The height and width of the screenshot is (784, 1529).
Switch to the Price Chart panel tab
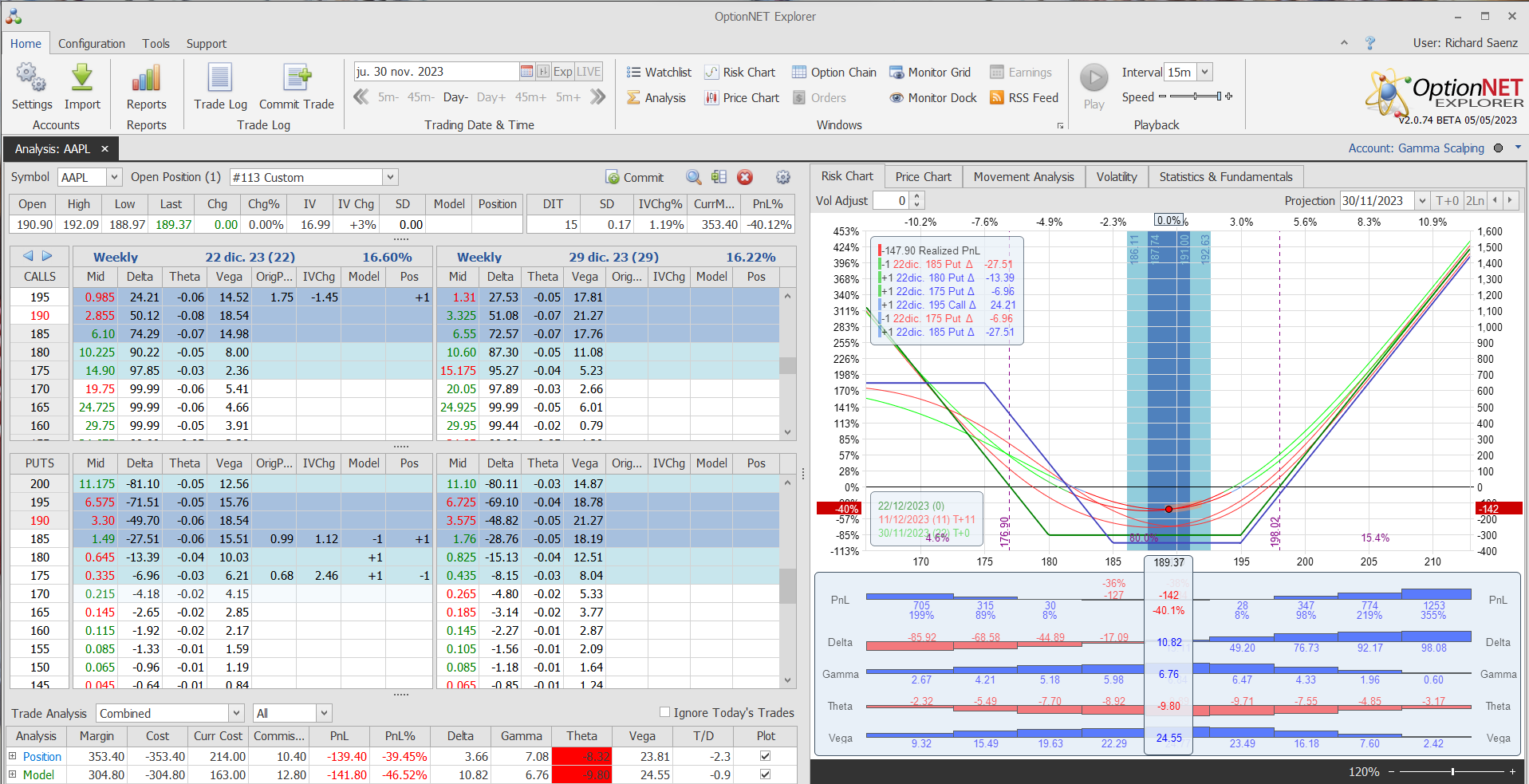[x=923, y=177]
